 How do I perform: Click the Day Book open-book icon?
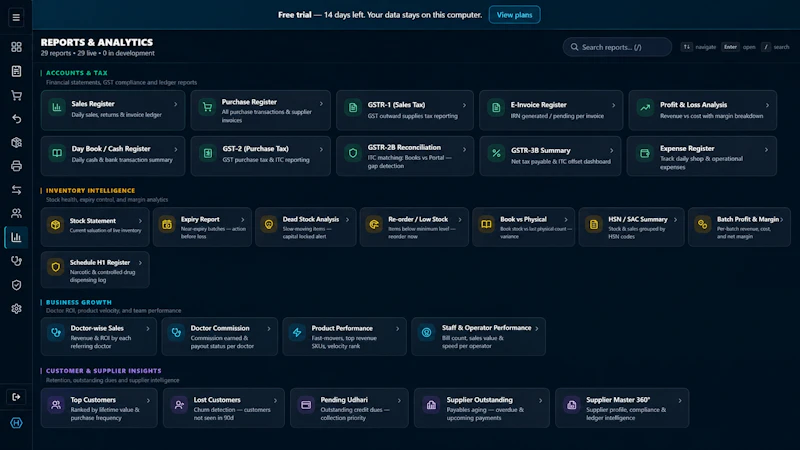[x=57, y=153]
